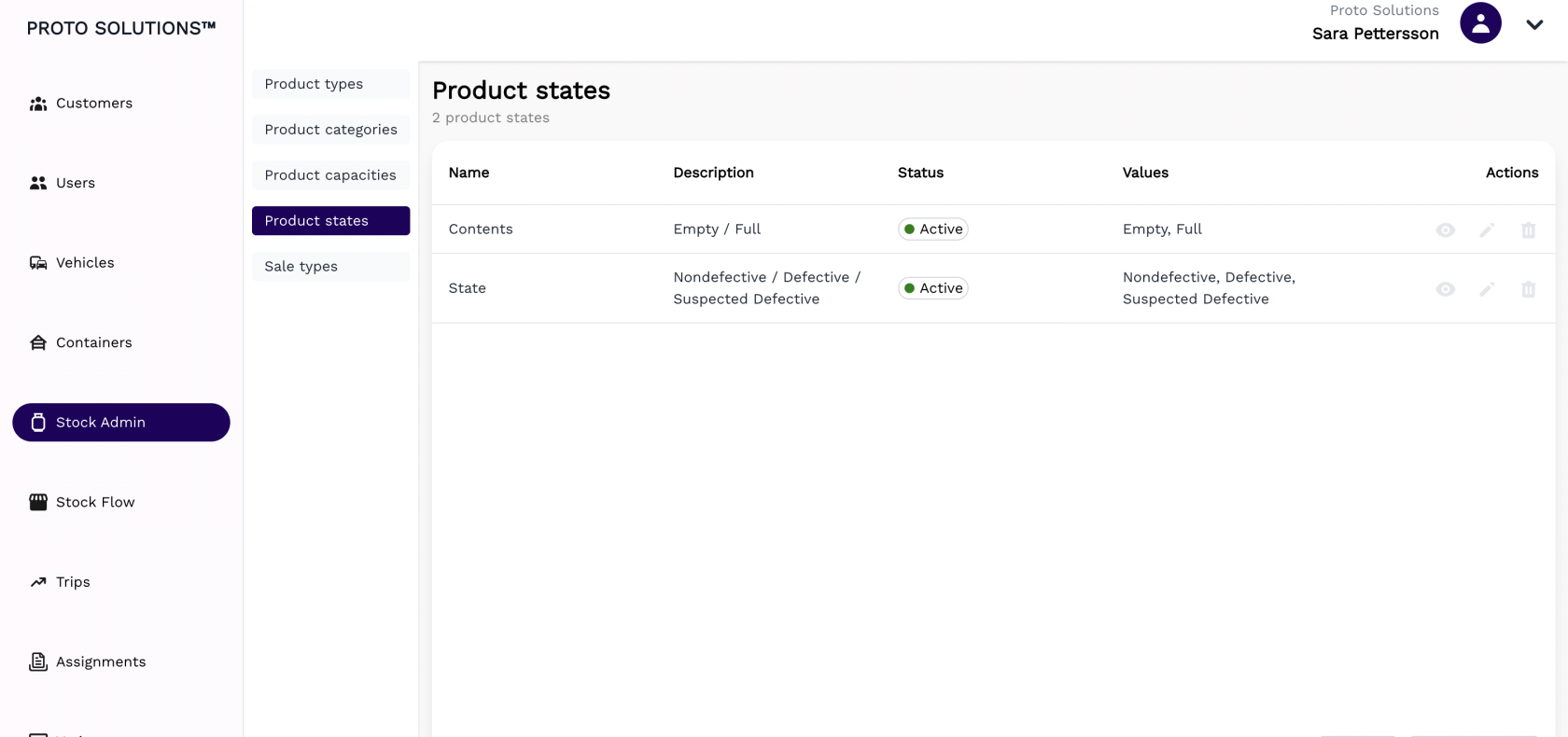Screen dimensions: 1568x737
Task: Click the Sara Pettersson user name
Action: point(1375,34)
